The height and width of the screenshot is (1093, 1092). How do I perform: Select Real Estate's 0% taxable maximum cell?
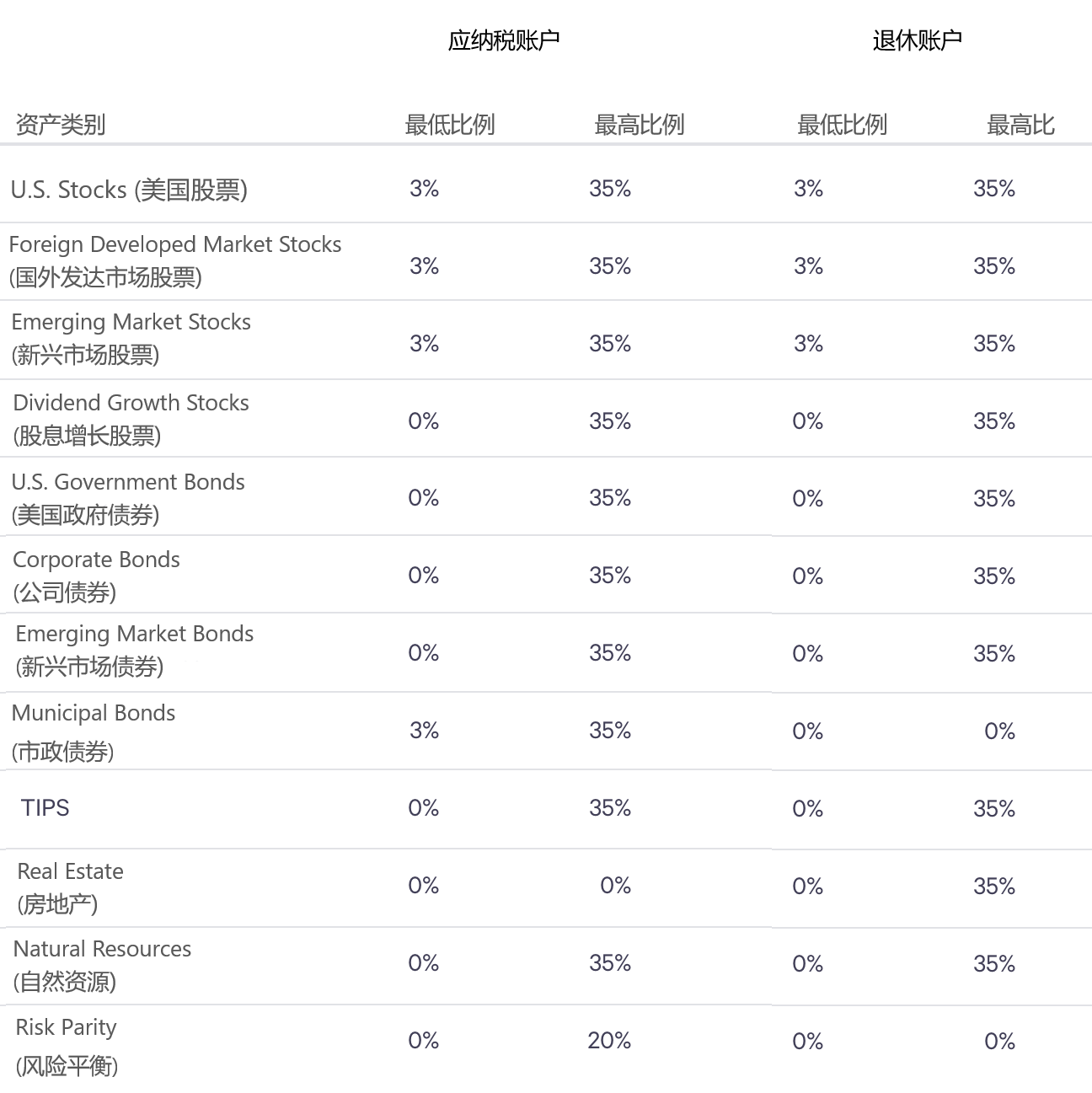click(615, 886)
